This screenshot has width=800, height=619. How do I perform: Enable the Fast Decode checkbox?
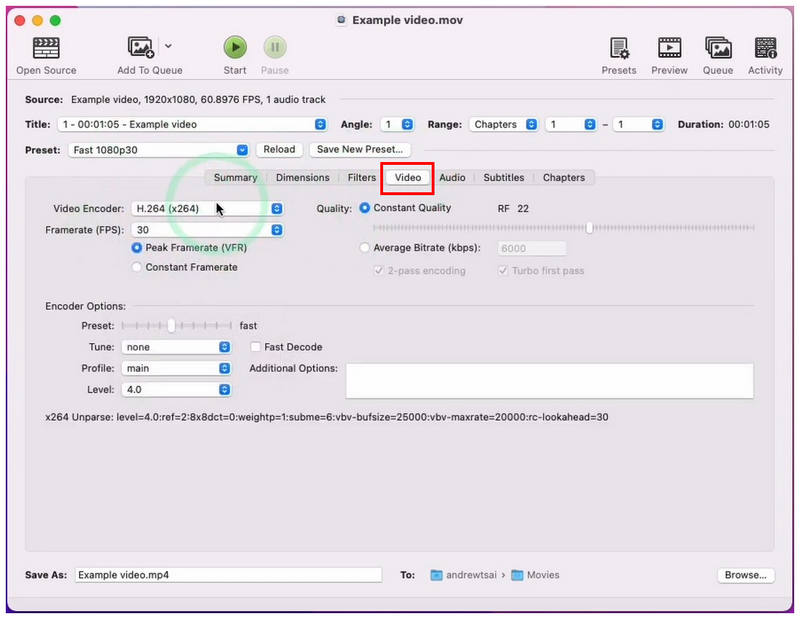pyautogui.click(x=256, y=347)
